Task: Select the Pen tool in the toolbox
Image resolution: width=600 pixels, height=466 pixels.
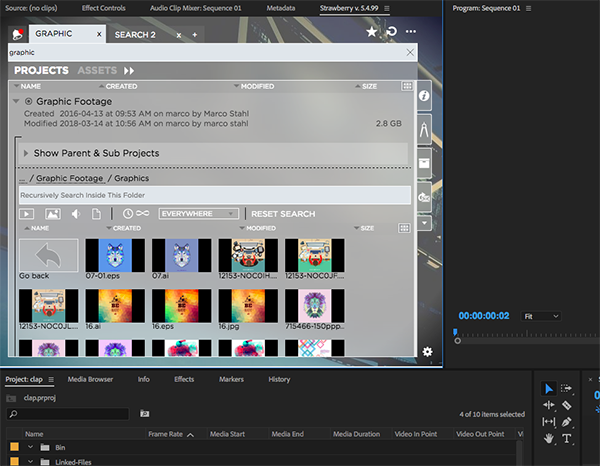Action: pyautogui.click(x=567, y=422)
